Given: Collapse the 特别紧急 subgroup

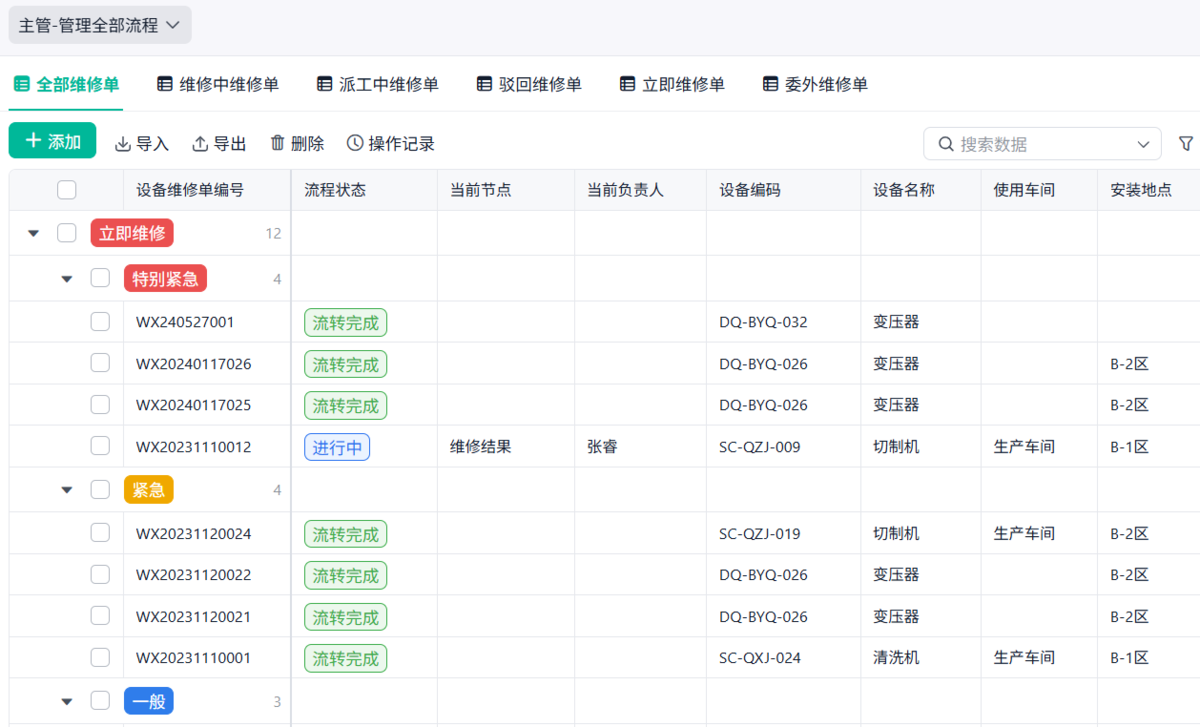Looking at the screenshot, I should tap(67, 279).
